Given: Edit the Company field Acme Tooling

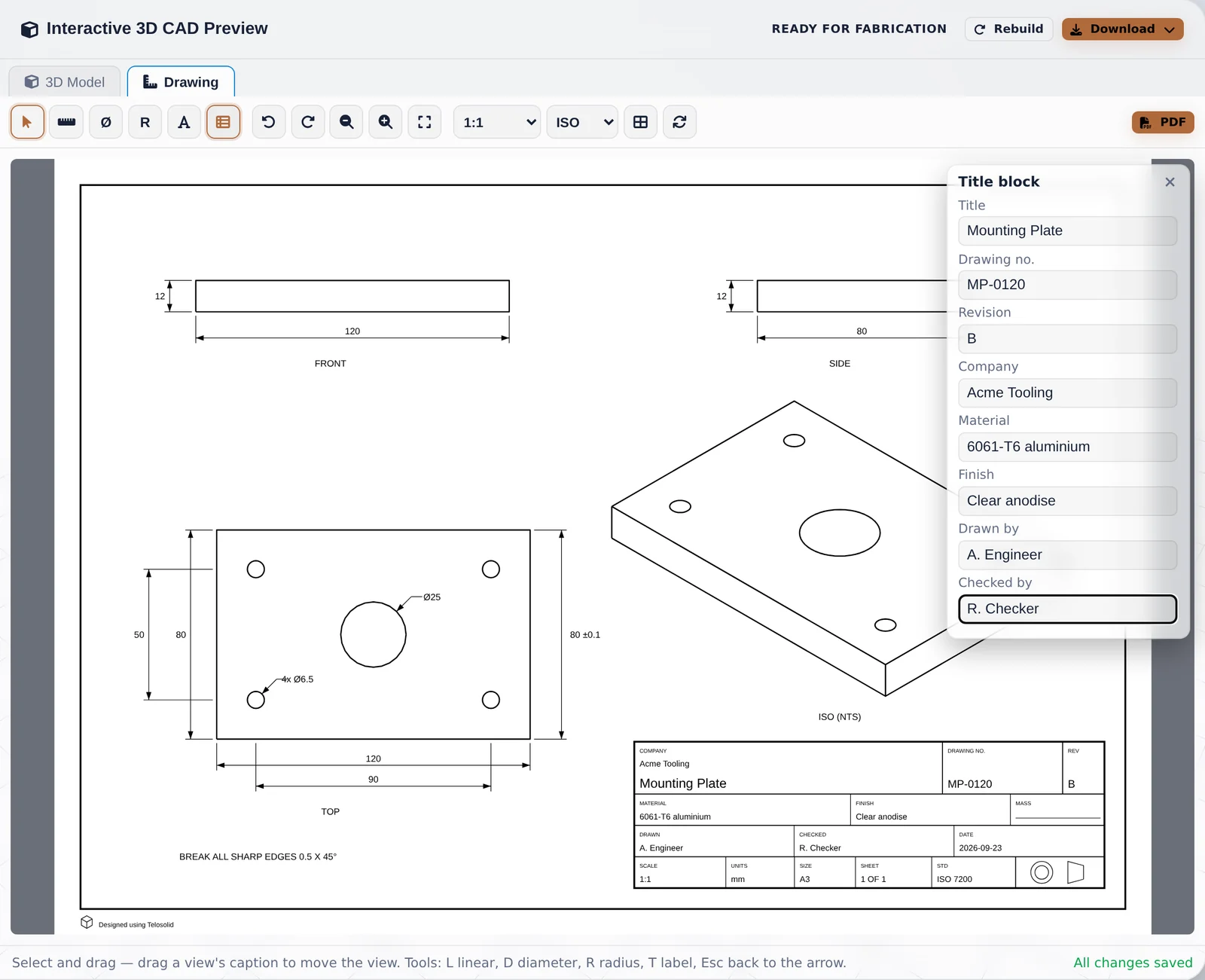Looking at the screenshot, I should tap(1067, 392).
